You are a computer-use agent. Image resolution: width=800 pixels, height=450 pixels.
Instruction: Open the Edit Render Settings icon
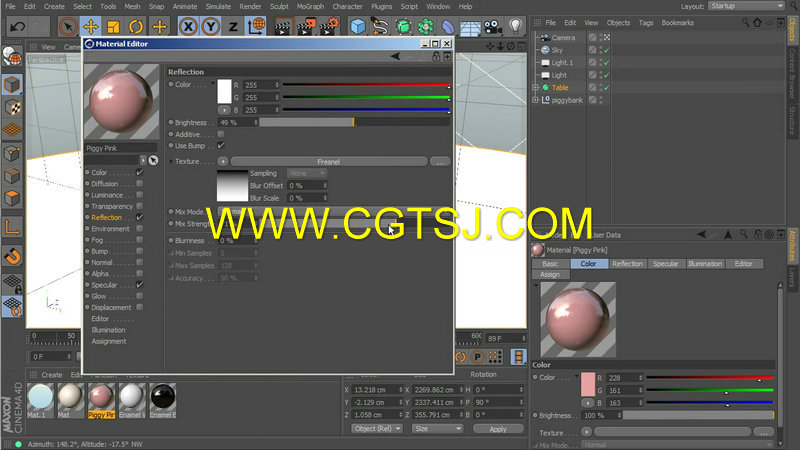pos(329,26)
